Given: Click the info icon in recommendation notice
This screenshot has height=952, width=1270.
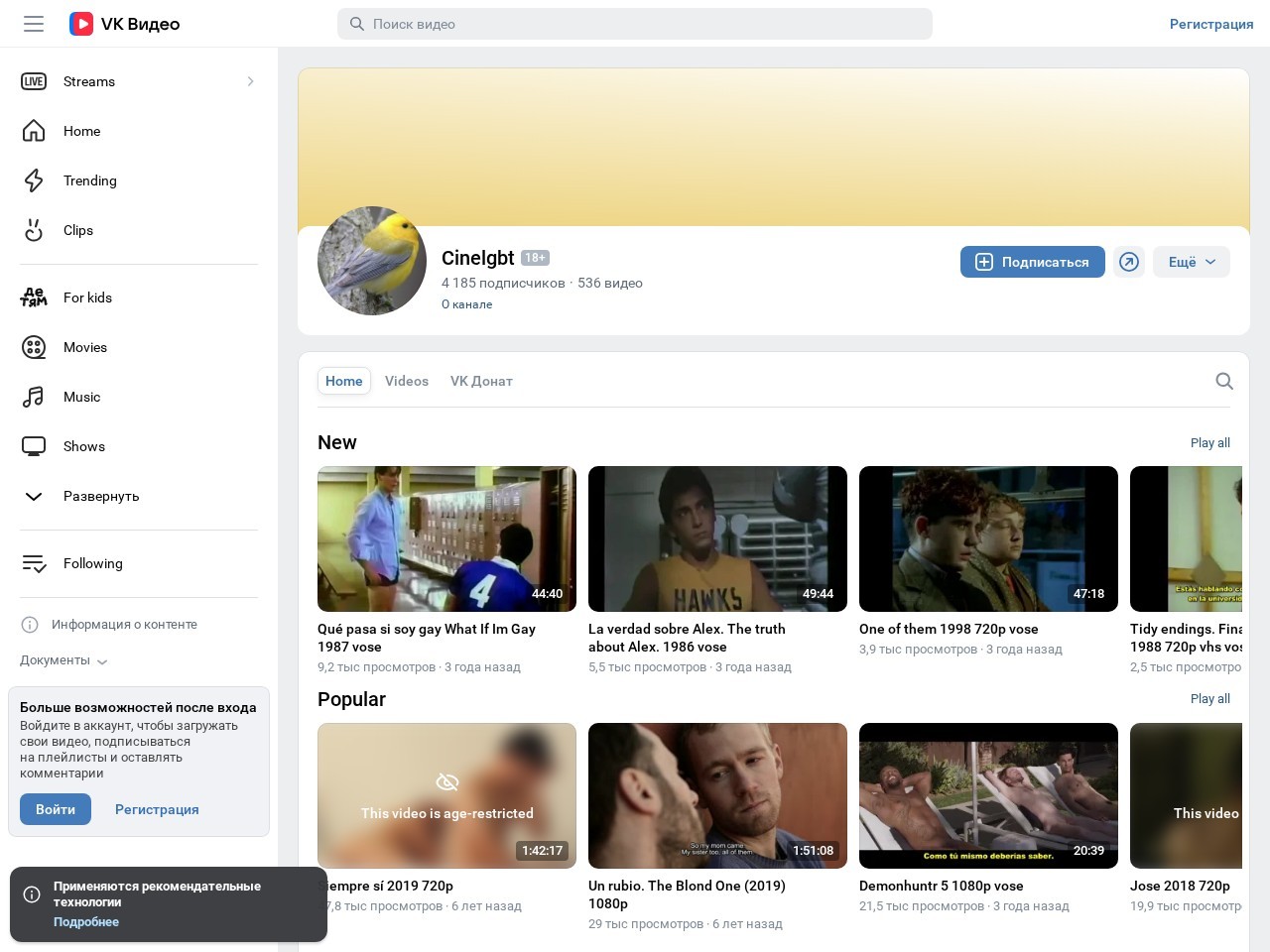Looking at the screenshot, I should [x=32, y=894].
